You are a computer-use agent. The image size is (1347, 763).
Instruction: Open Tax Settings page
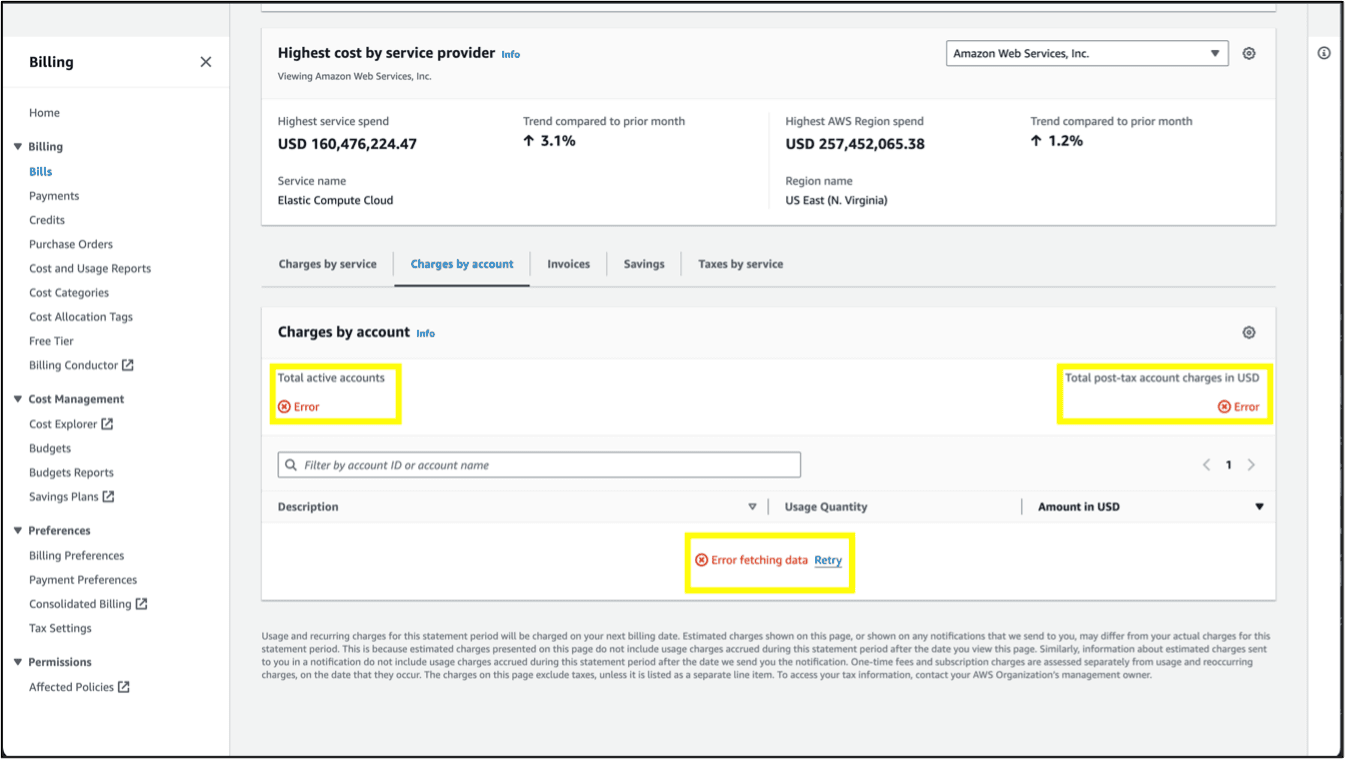click(x=60, y=628)
